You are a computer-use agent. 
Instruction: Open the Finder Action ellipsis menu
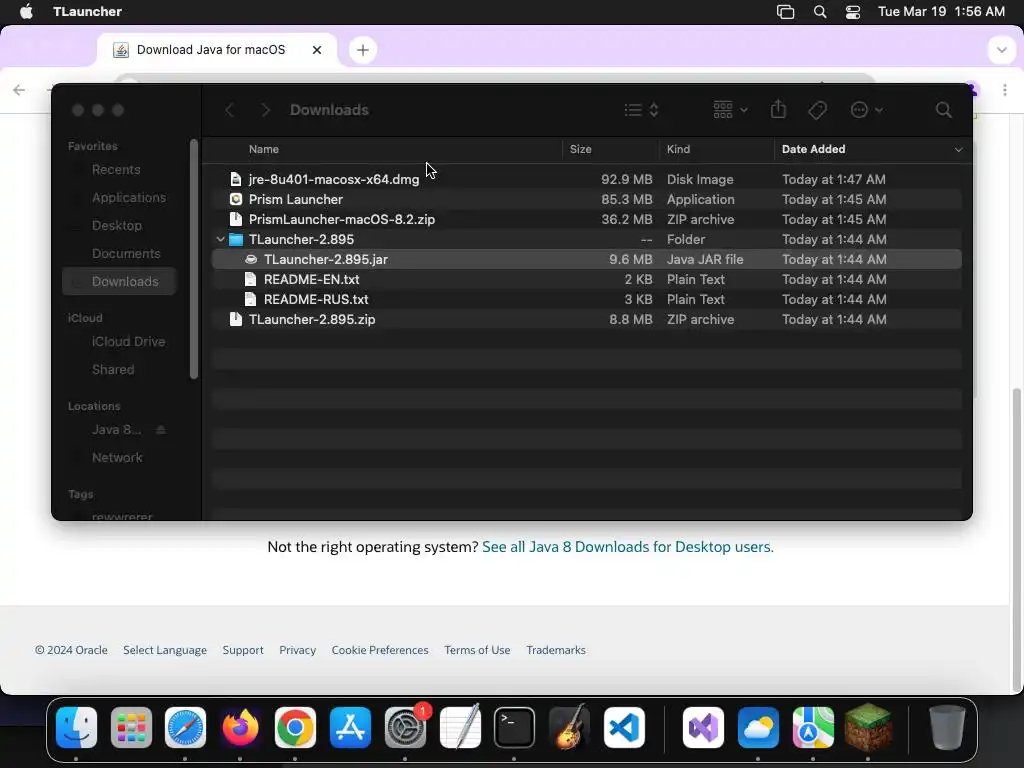coord(867,110)
